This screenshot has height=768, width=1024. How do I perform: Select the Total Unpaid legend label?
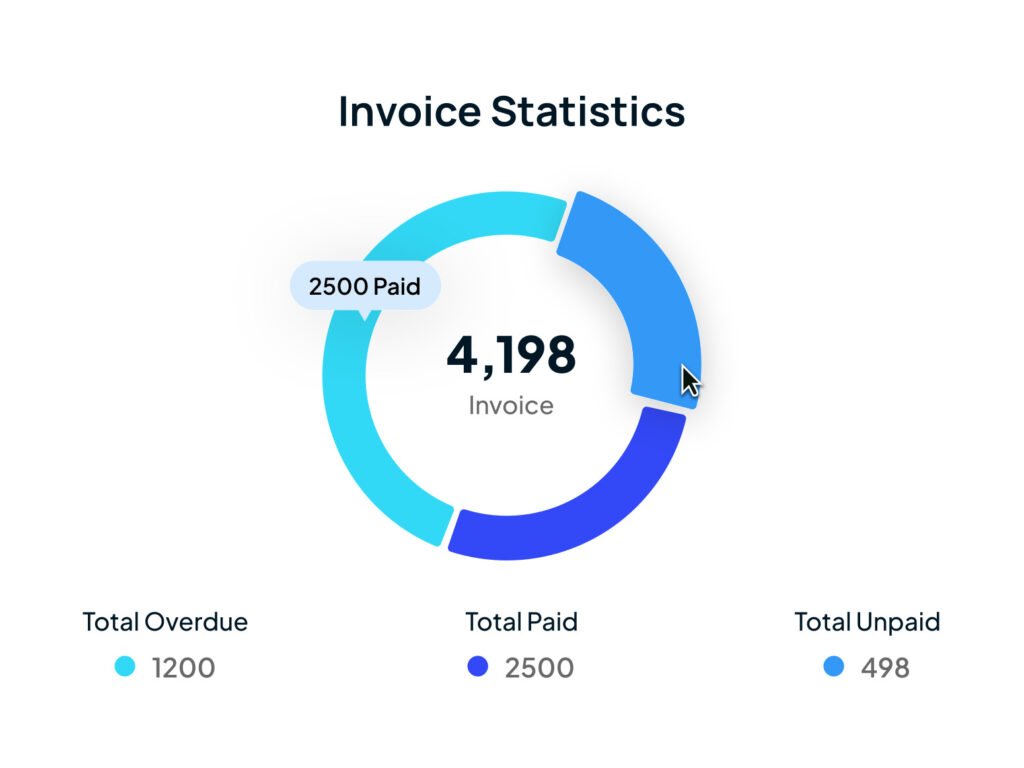(867, 622)
